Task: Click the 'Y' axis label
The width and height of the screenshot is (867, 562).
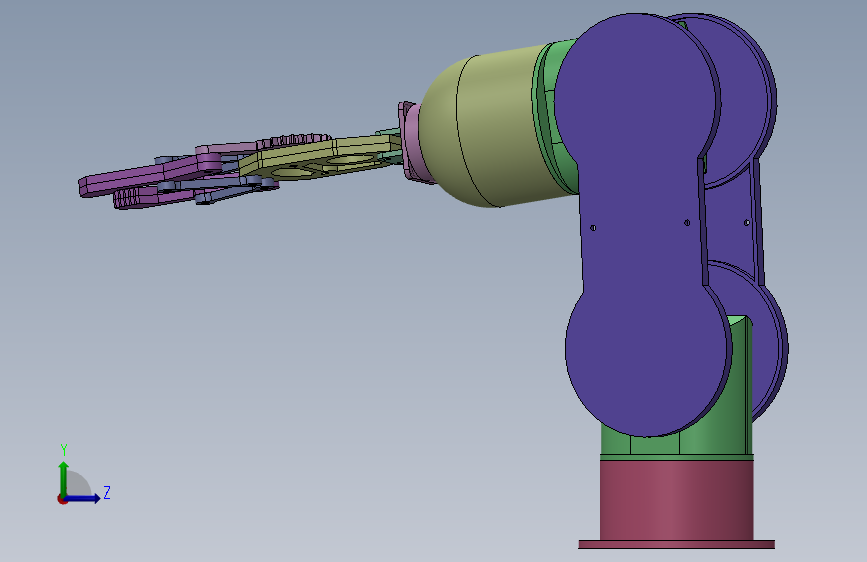Action: click(x=64, y=450)
